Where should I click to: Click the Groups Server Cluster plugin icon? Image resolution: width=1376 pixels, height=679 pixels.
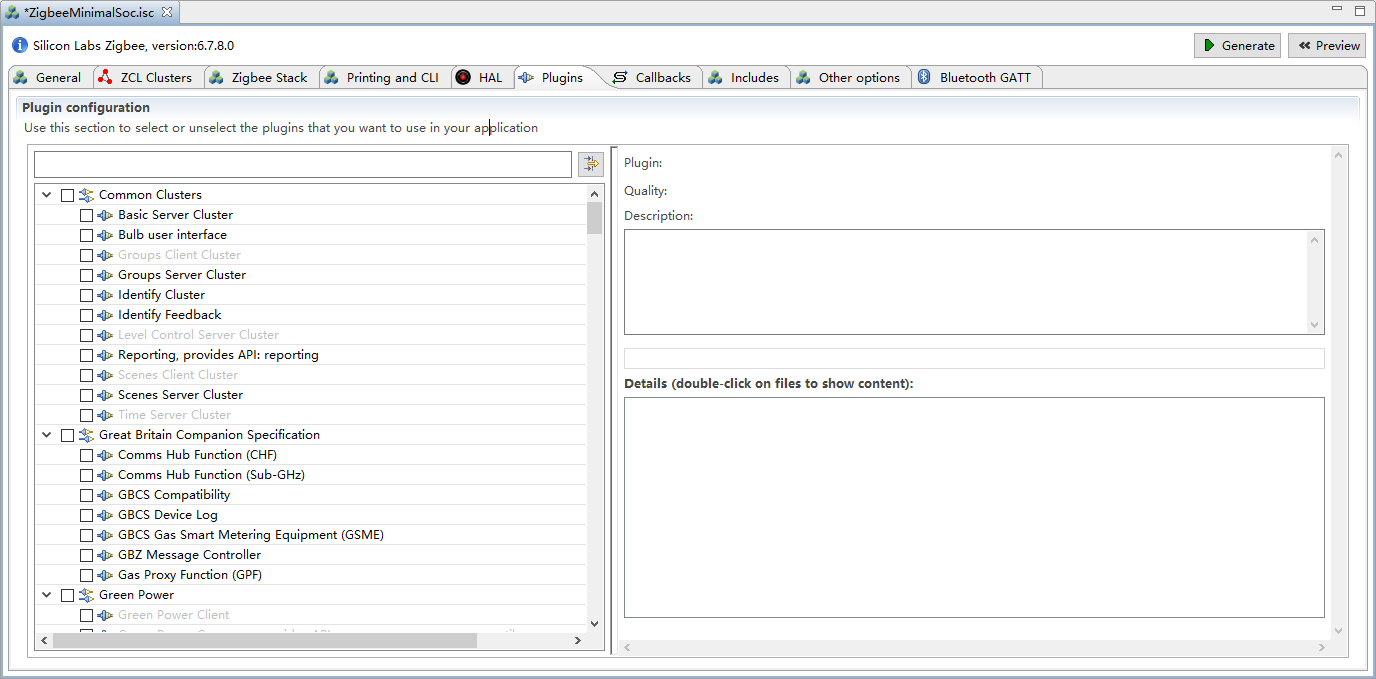(x=105, y=275)
